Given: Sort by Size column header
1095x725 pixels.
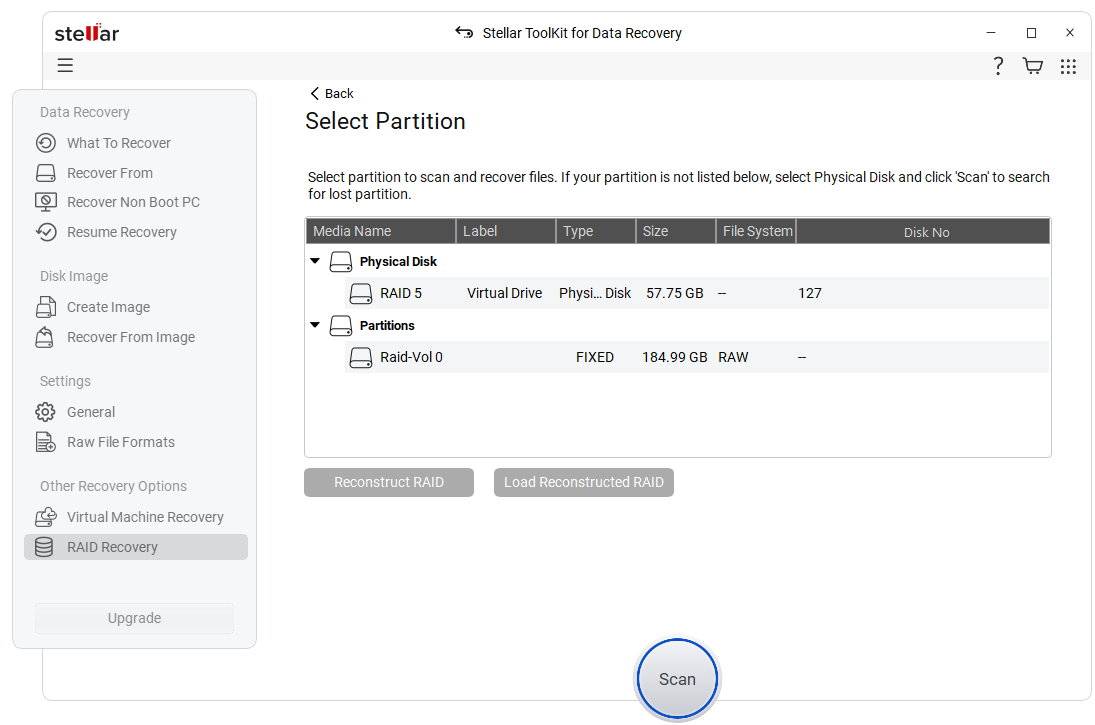Looking at the screenshot, I should pos(676,231).
